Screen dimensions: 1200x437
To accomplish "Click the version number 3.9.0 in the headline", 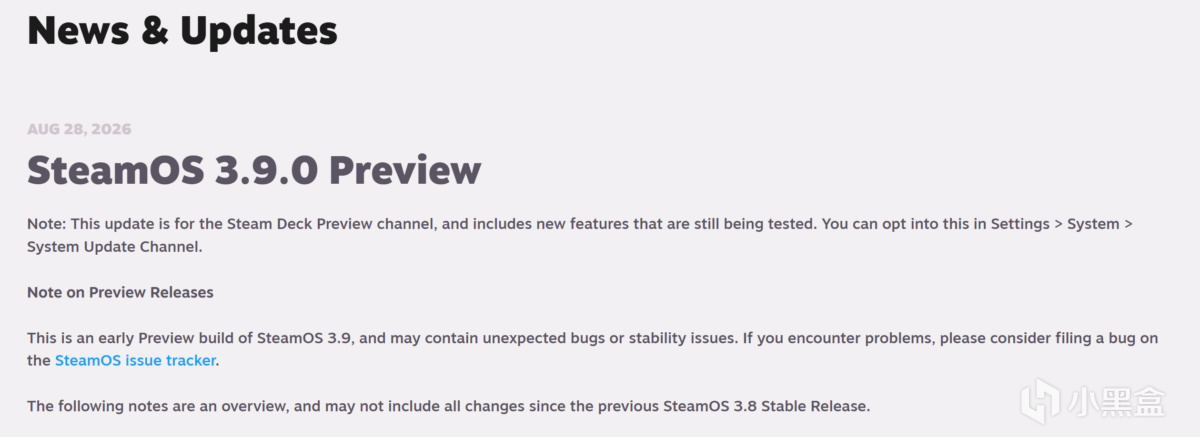I will click(266, 171).
